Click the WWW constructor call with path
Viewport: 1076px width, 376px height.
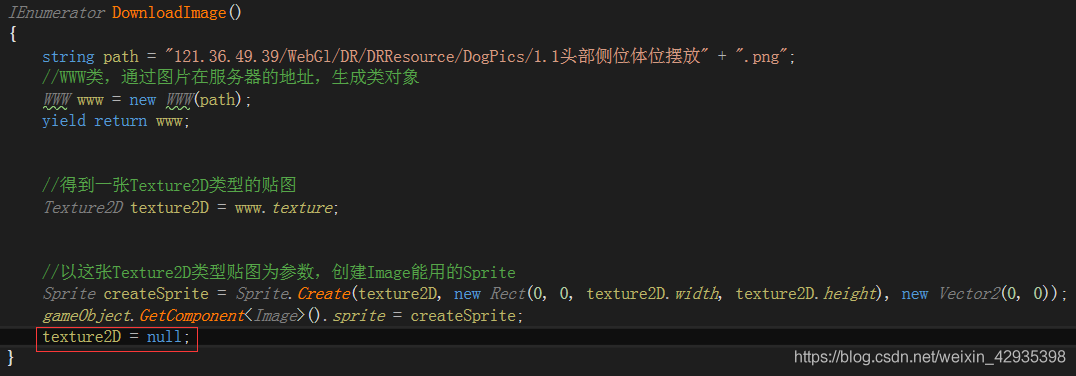coord(204,99)
